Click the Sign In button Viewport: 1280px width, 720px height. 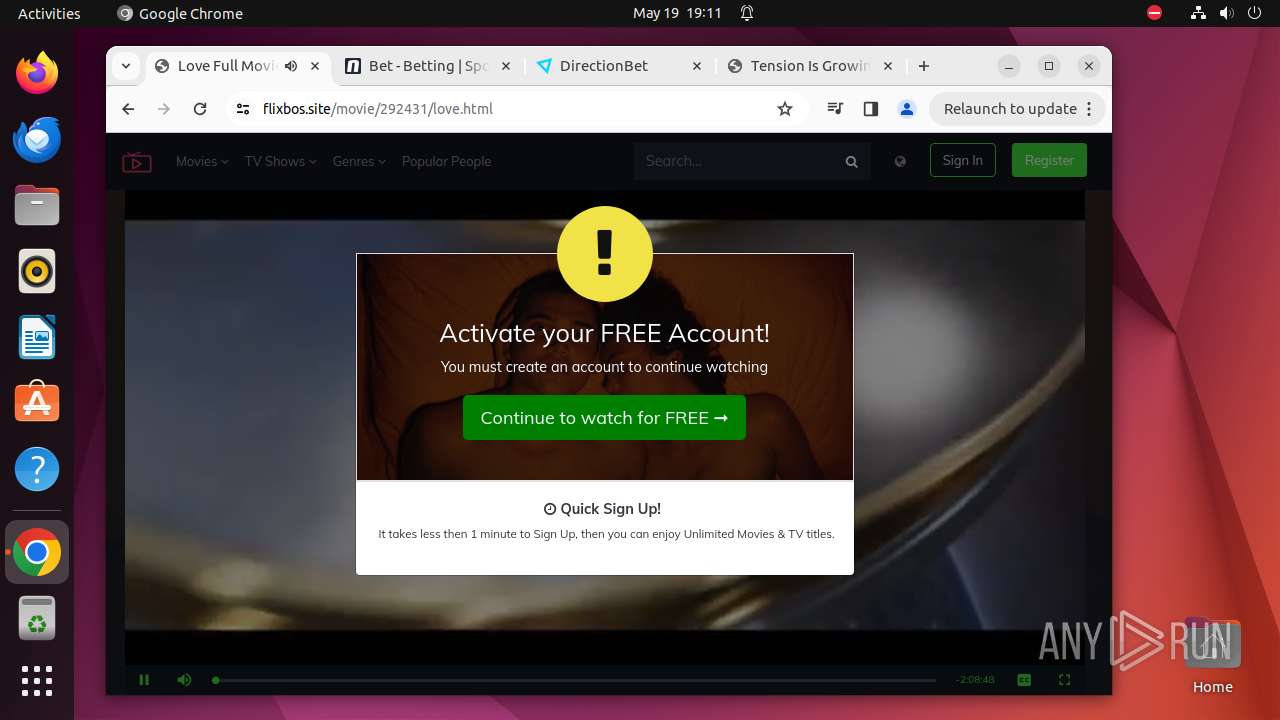963,160
